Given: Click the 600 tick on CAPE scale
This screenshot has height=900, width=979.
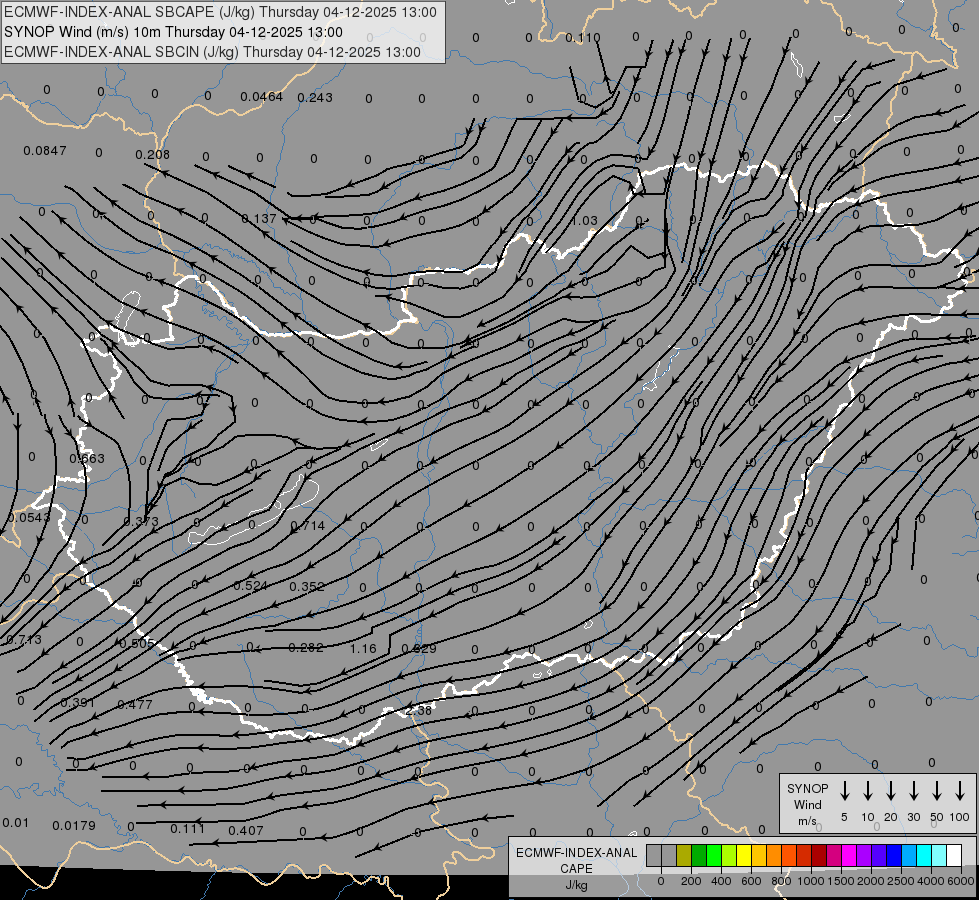Looking at the screenshot, I should point(751,881).
